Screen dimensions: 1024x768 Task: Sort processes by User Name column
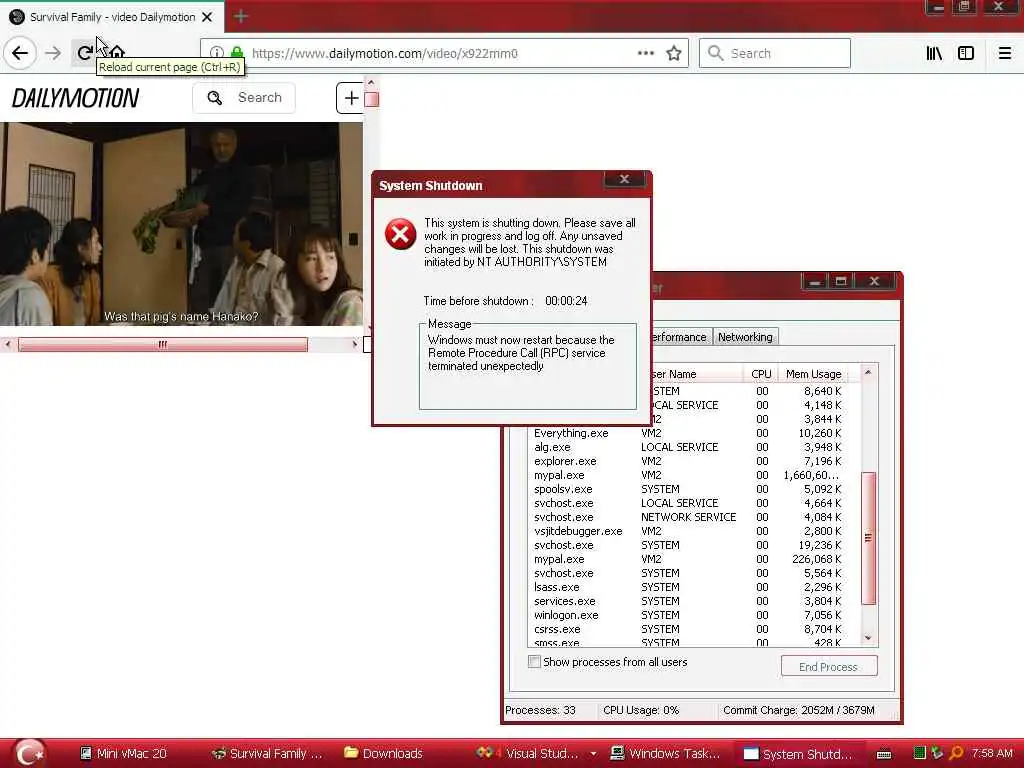pos(697,374)
